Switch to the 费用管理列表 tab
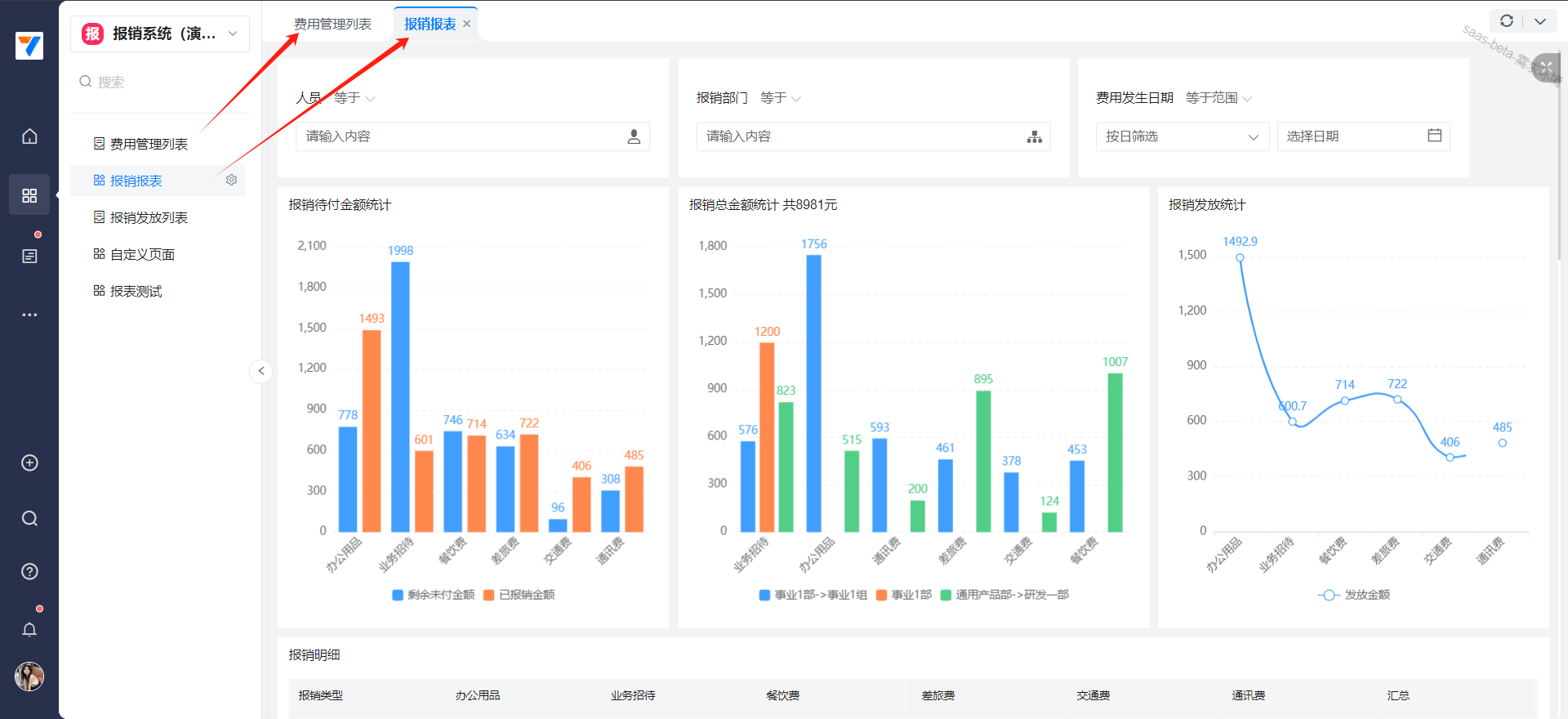1568x719 pixels. coord(332,24)
